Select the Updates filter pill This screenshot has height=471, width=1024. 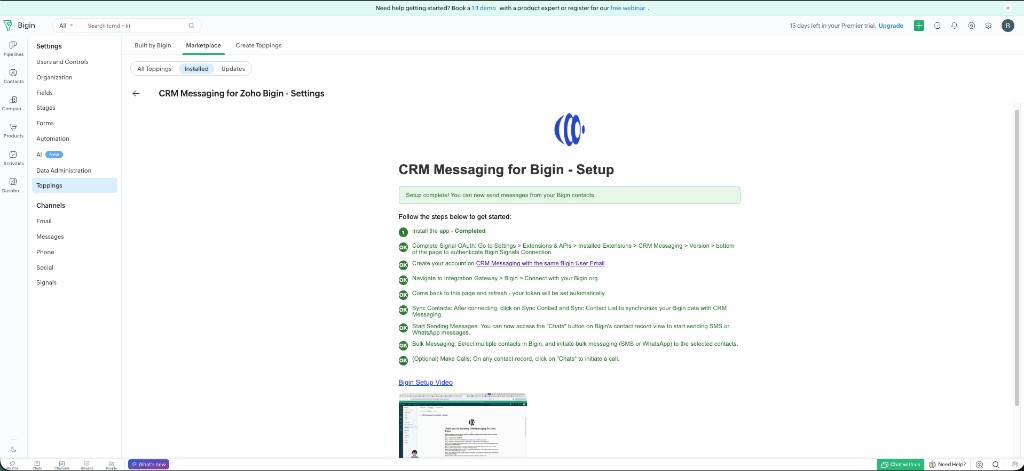[x=233, y=69]
